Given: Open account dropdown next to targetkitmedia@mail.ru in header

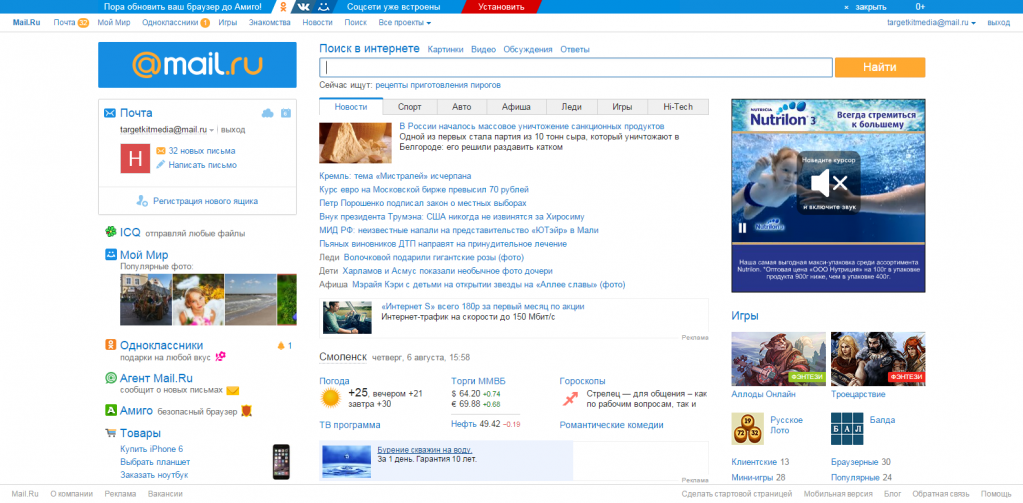Looking at the screenshot, I should point(973,23).
